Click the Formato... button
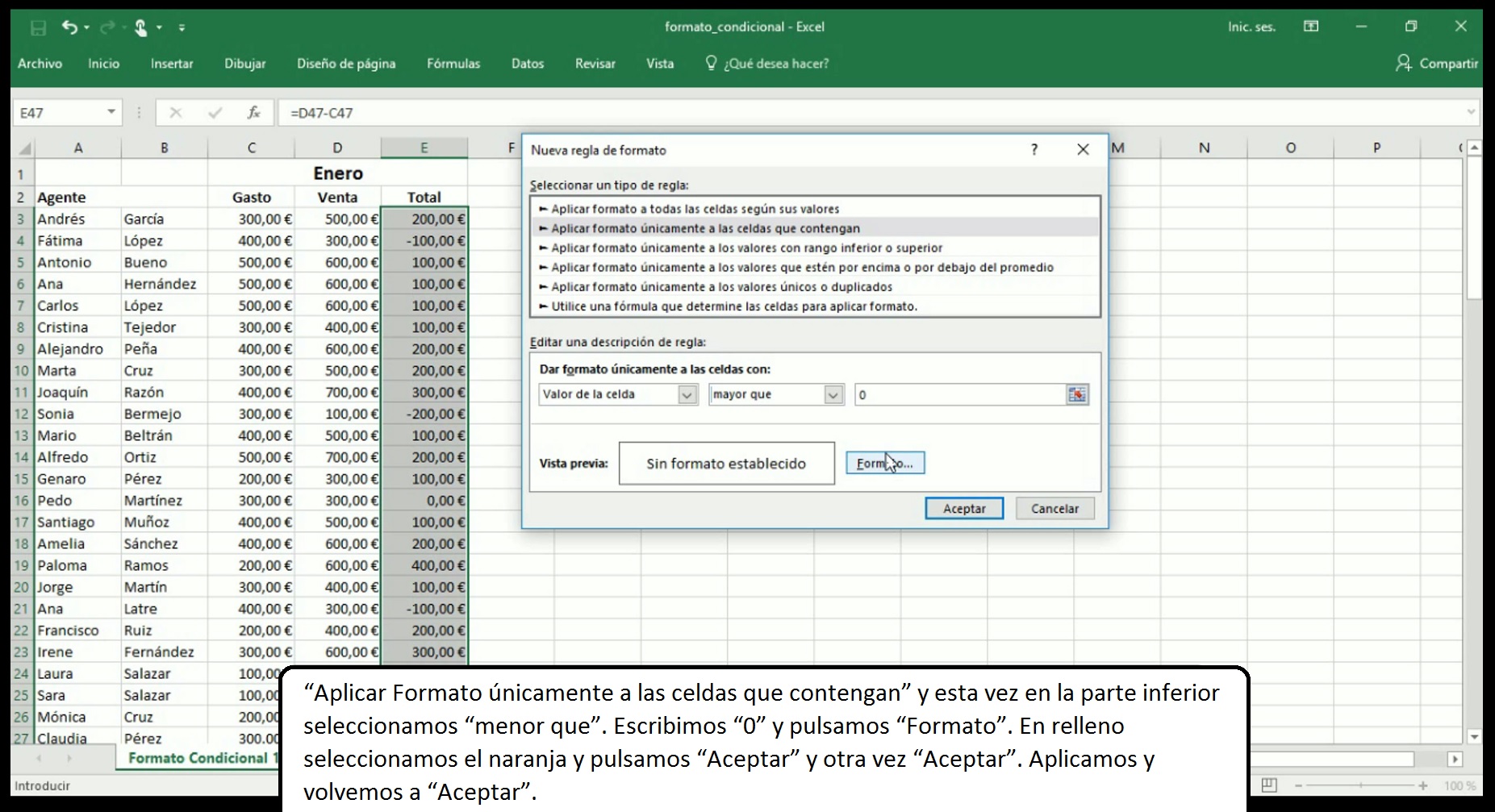Screen dimensions: 1495x812 (885, 463)
